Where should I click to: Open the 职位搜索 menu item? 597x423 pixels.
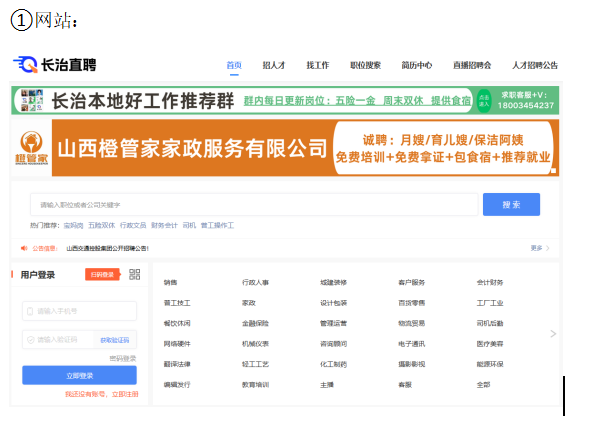click(366, 65)
